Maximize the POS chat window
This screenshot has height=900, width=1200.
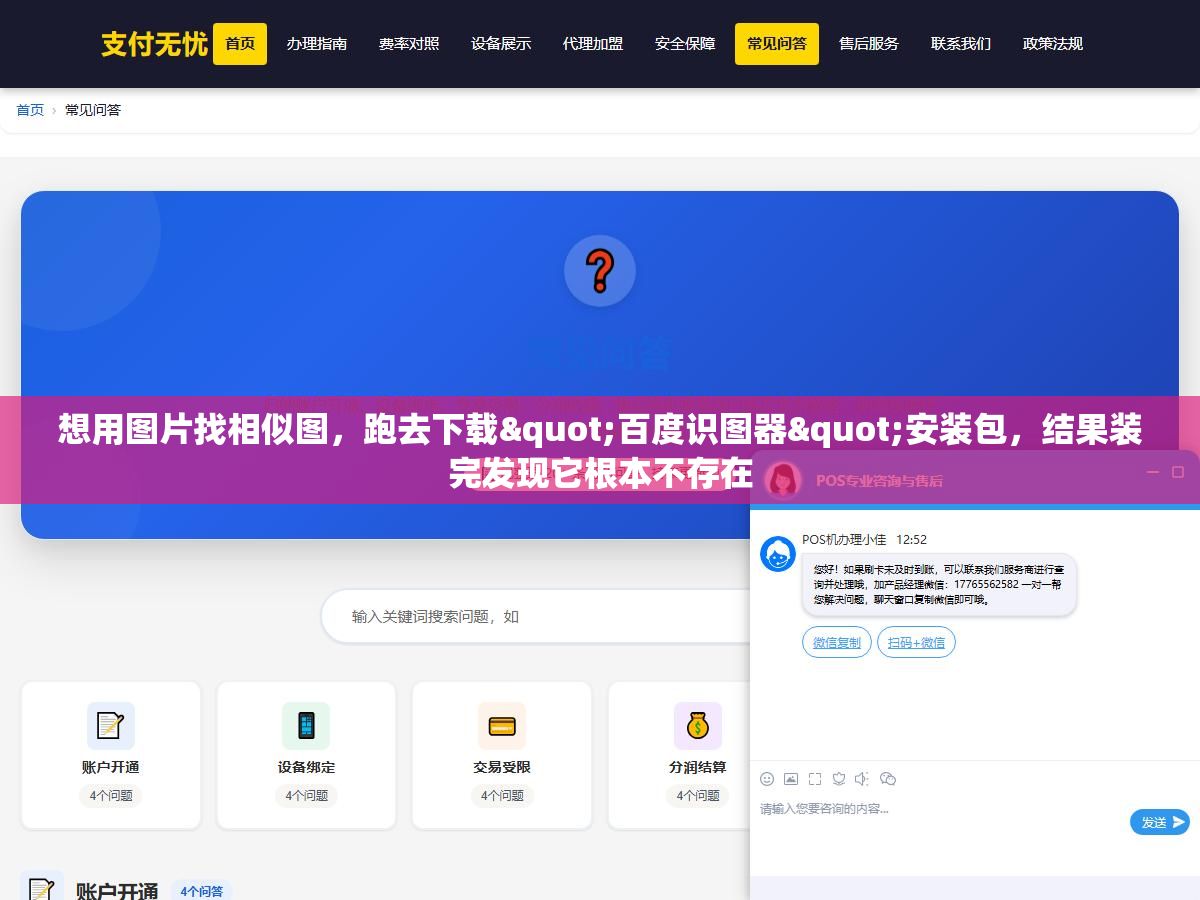coord(1178,472)
